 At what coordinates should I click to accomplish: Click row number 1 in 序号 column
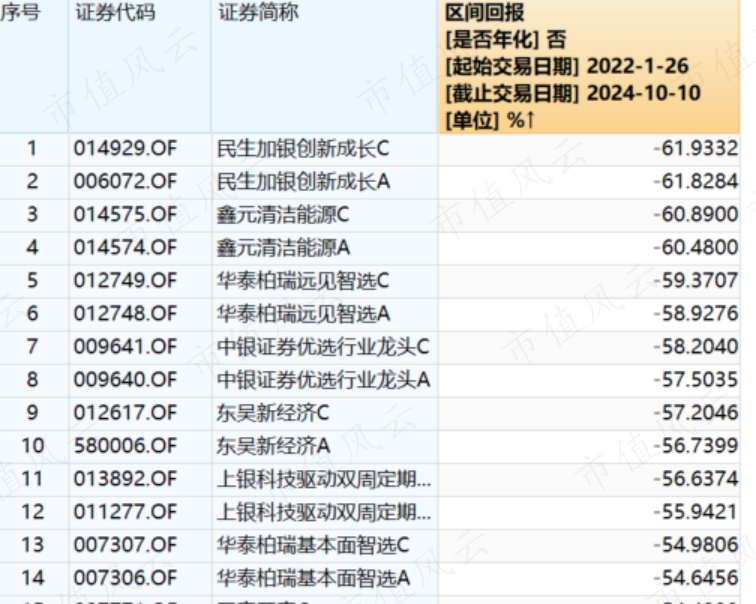[x=32, y=148]
